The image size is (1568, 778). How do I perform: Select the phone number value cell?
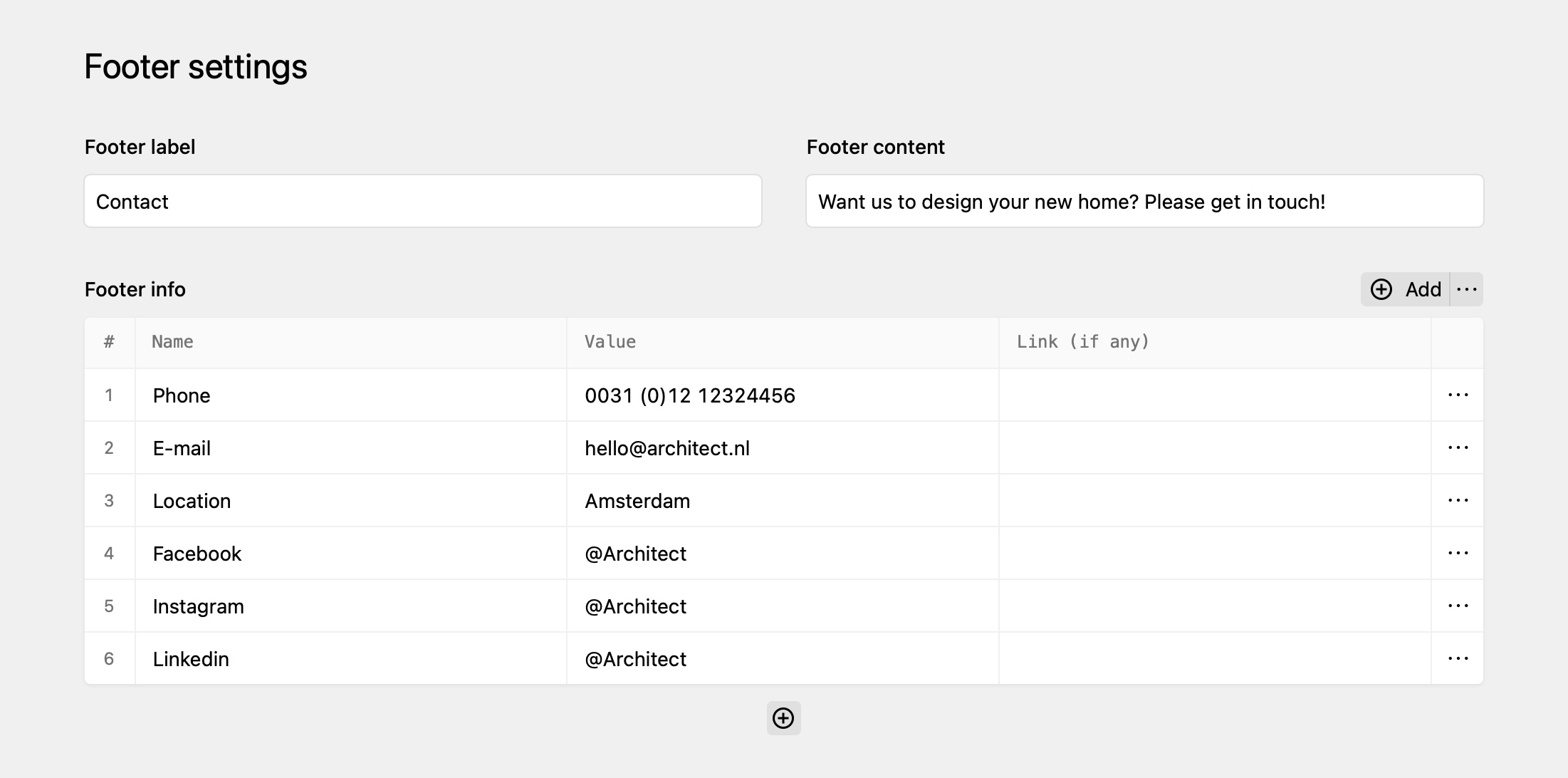coord(783,395)
